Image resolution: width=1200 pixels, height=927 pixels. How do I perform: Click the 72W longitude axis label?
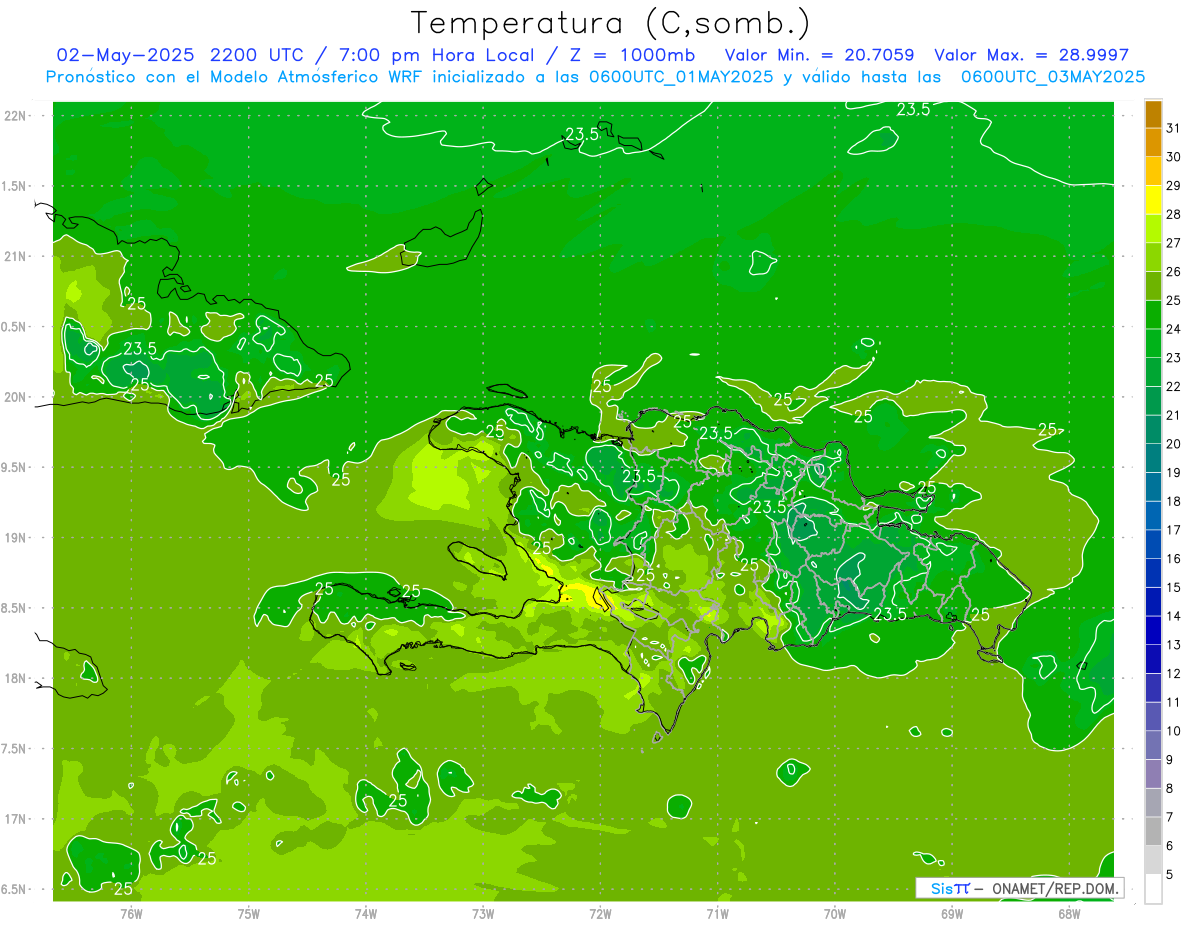point(600,914)
